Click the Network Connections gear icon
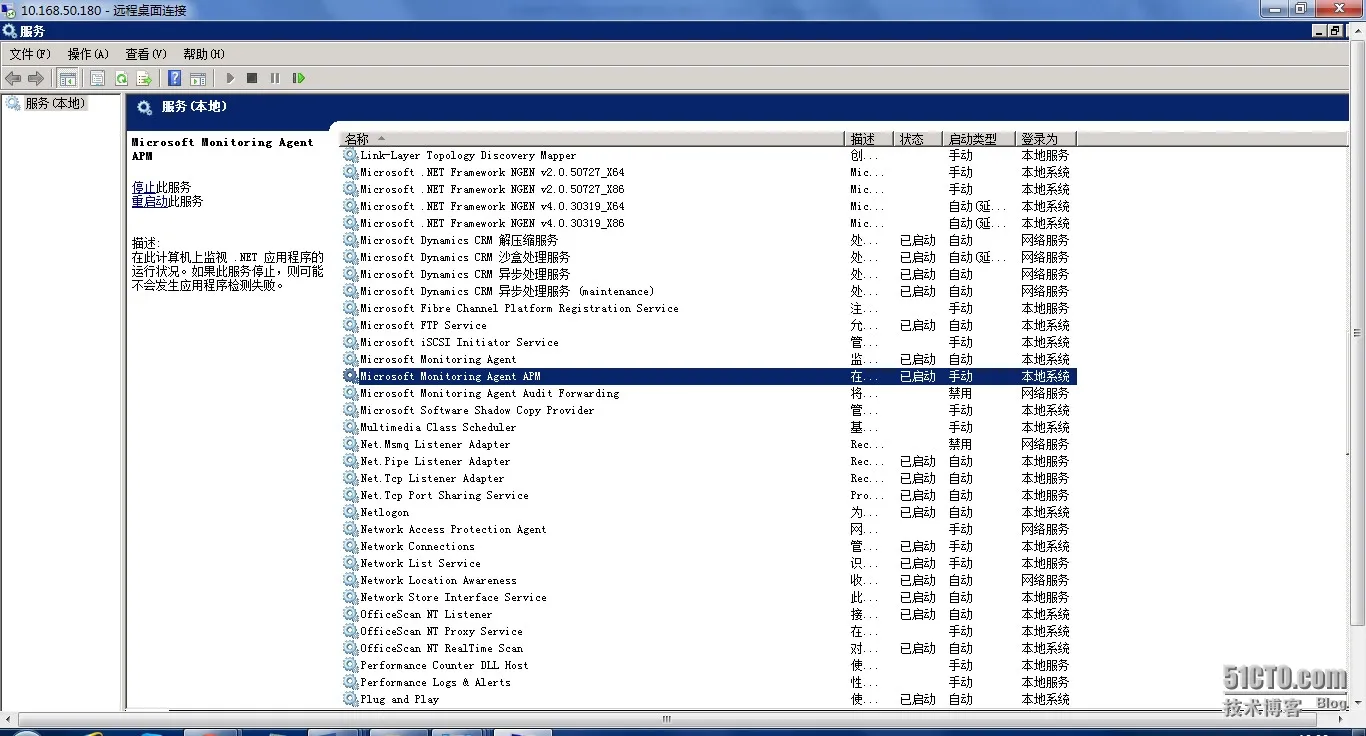The width and height of the screenshot is (1366, 736). click(351, 546)
